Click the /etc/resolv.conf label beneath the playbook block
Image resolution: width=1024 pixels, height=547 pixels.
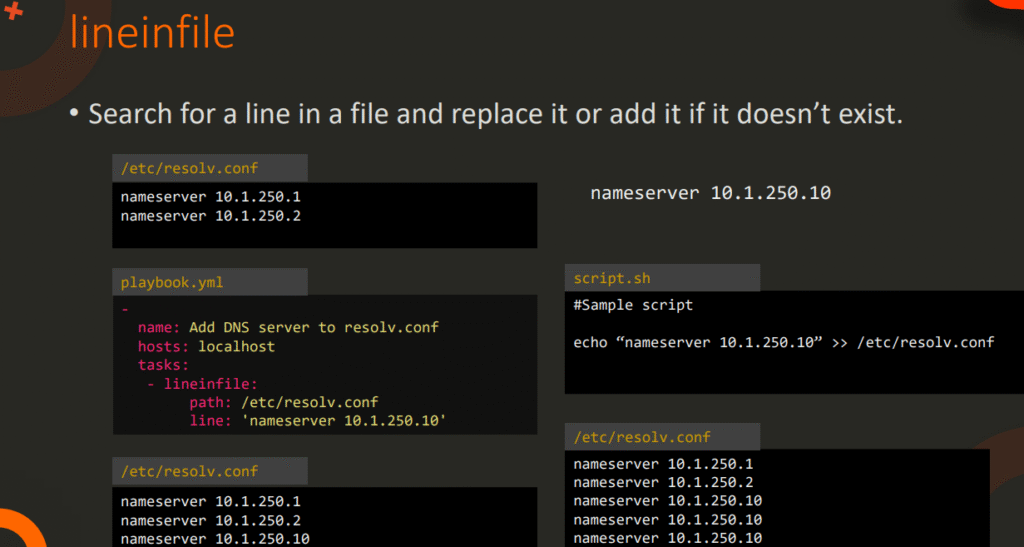190,471
